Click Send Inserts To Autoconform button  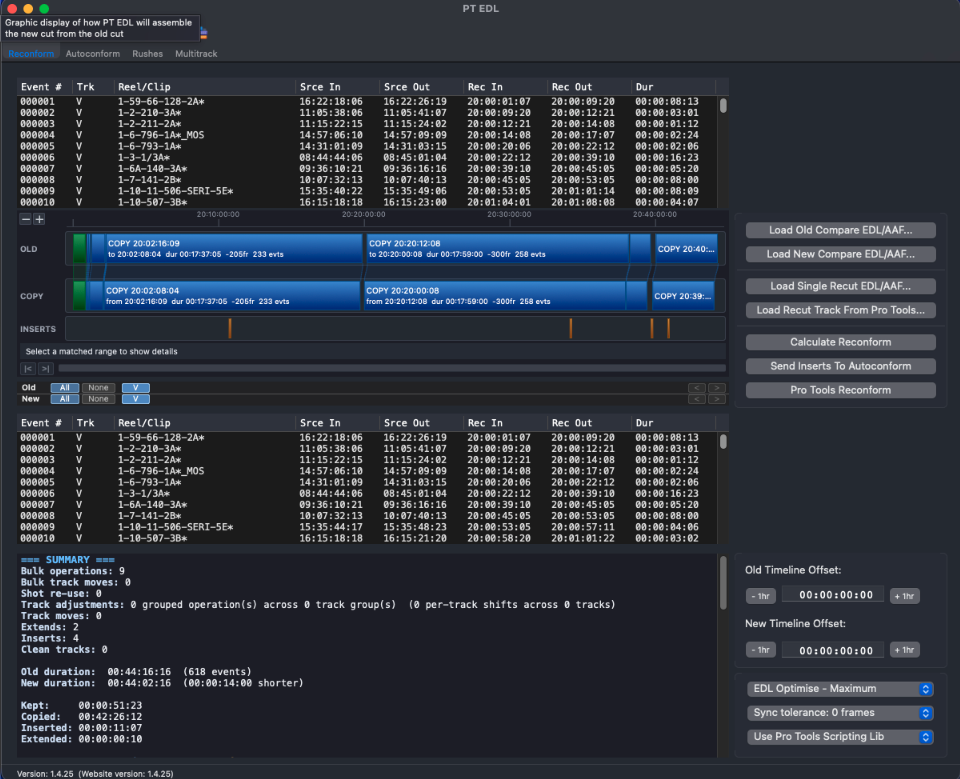(x=841, y=366)
